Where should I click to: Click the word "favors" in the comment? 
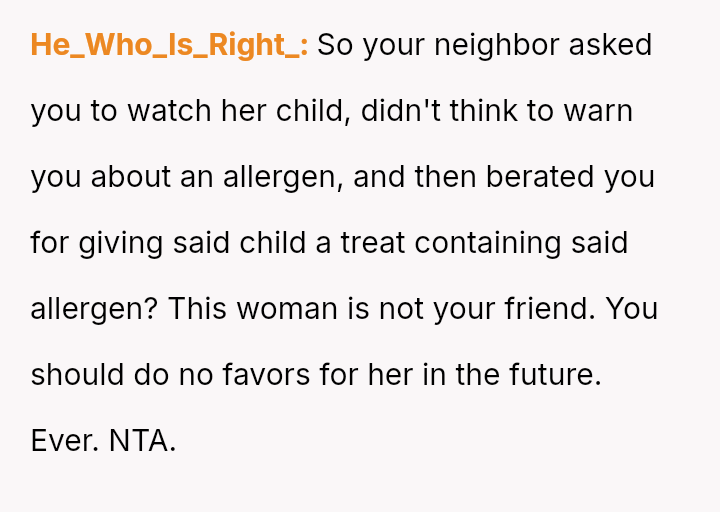pos(252,375)
